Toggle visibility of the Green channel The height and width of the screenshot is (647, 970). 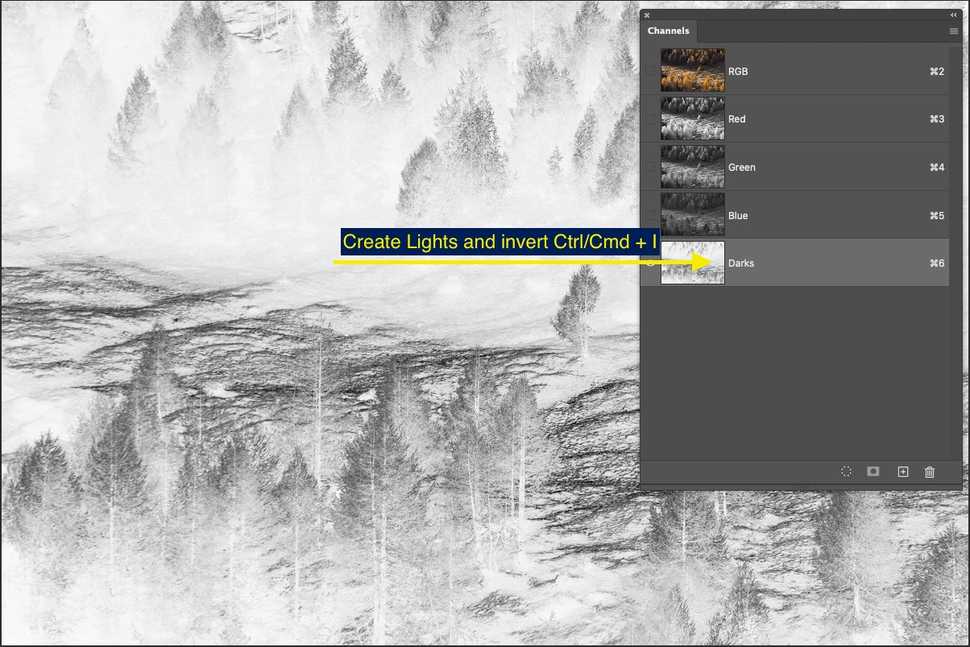pyautogui.click(x=651, y=167)
